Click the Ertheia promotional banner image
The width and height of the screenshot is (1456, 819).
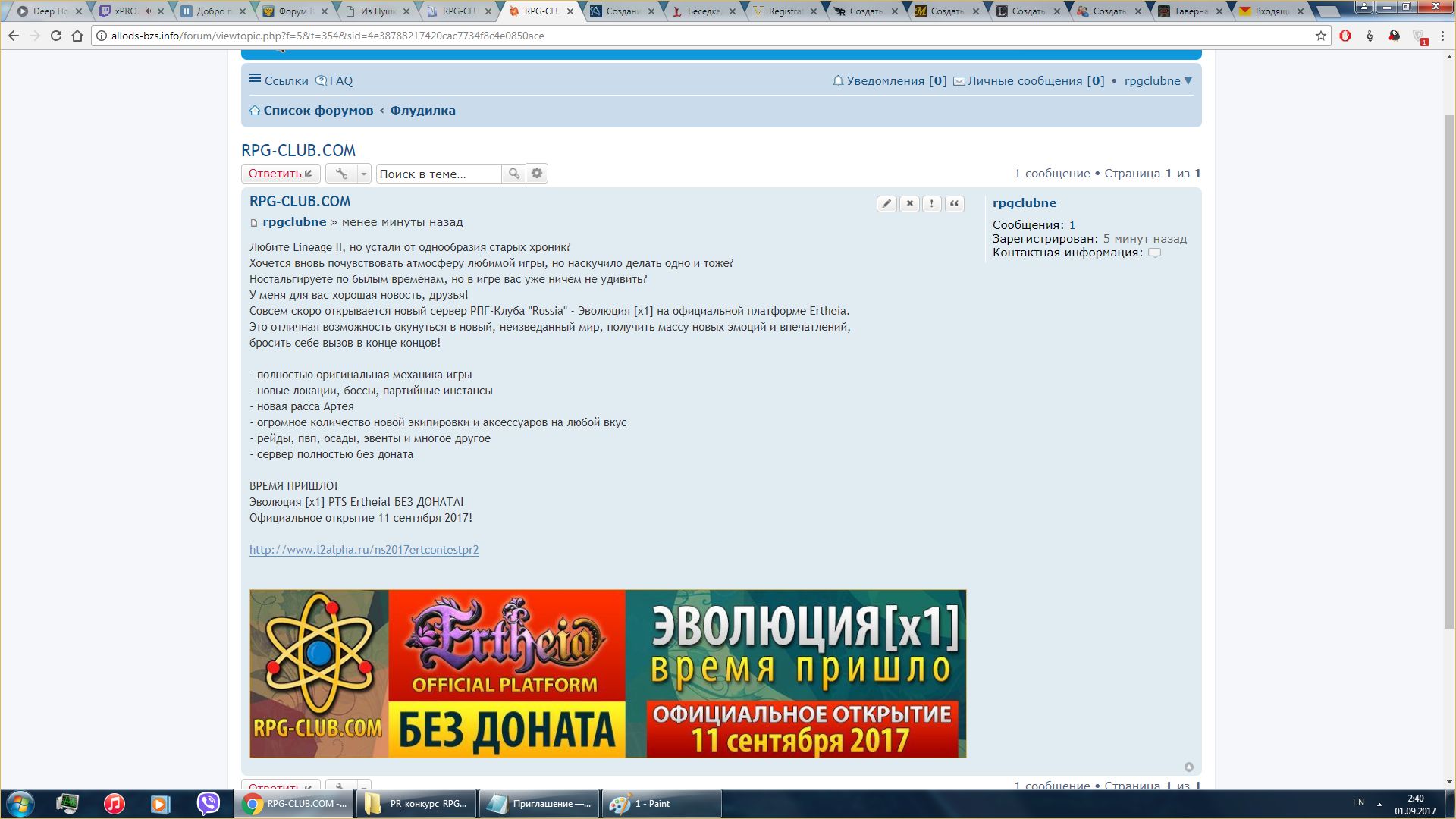(x=608, y=674)
